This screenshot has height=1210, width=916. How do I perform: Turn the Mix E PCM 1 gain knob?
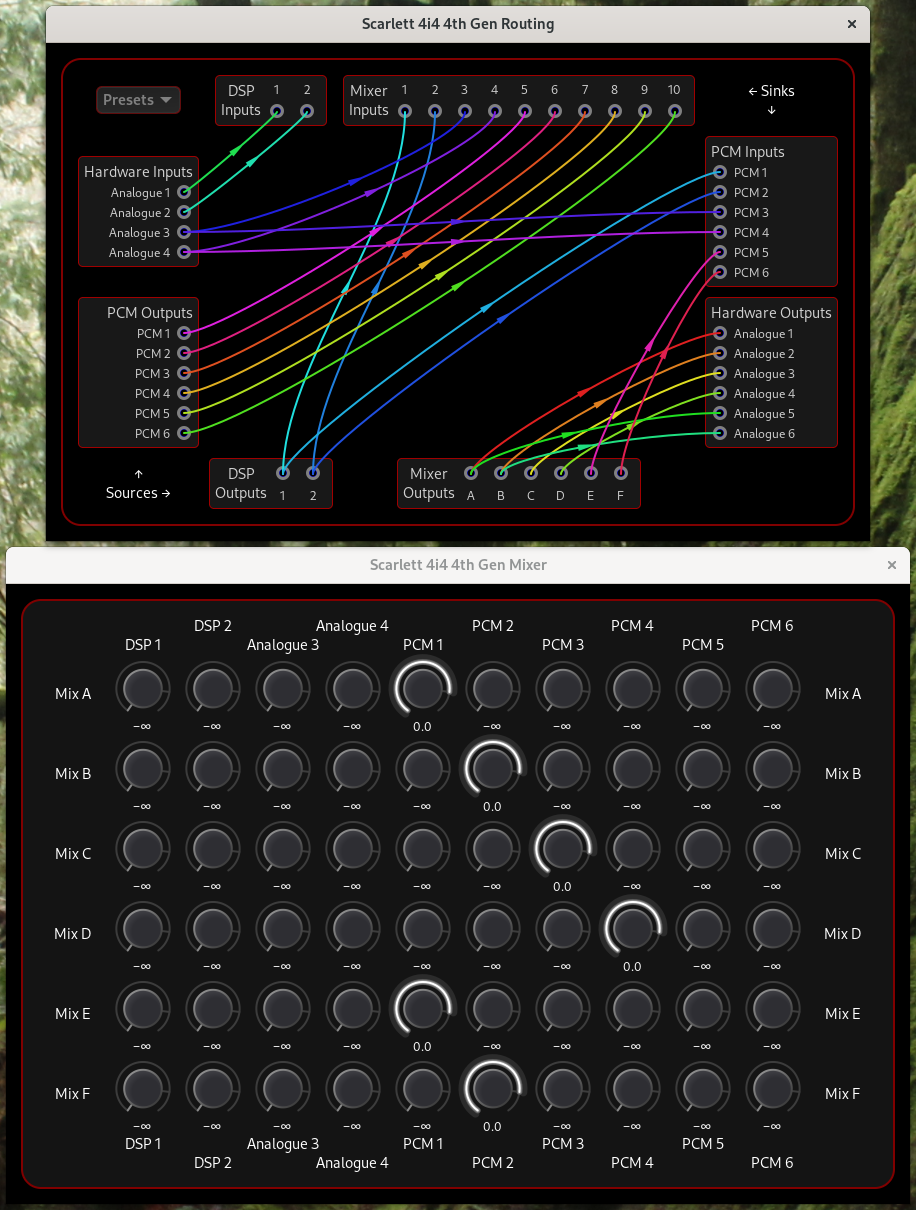[x=422, y=1008]
